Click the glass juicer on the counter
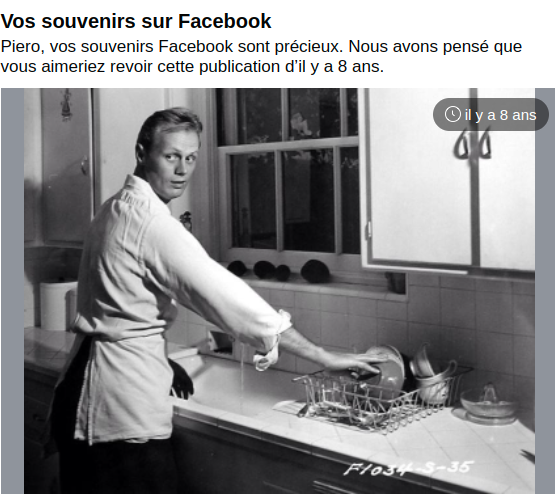Viewport: 555px width, 494px height. (x=490, y=403)
